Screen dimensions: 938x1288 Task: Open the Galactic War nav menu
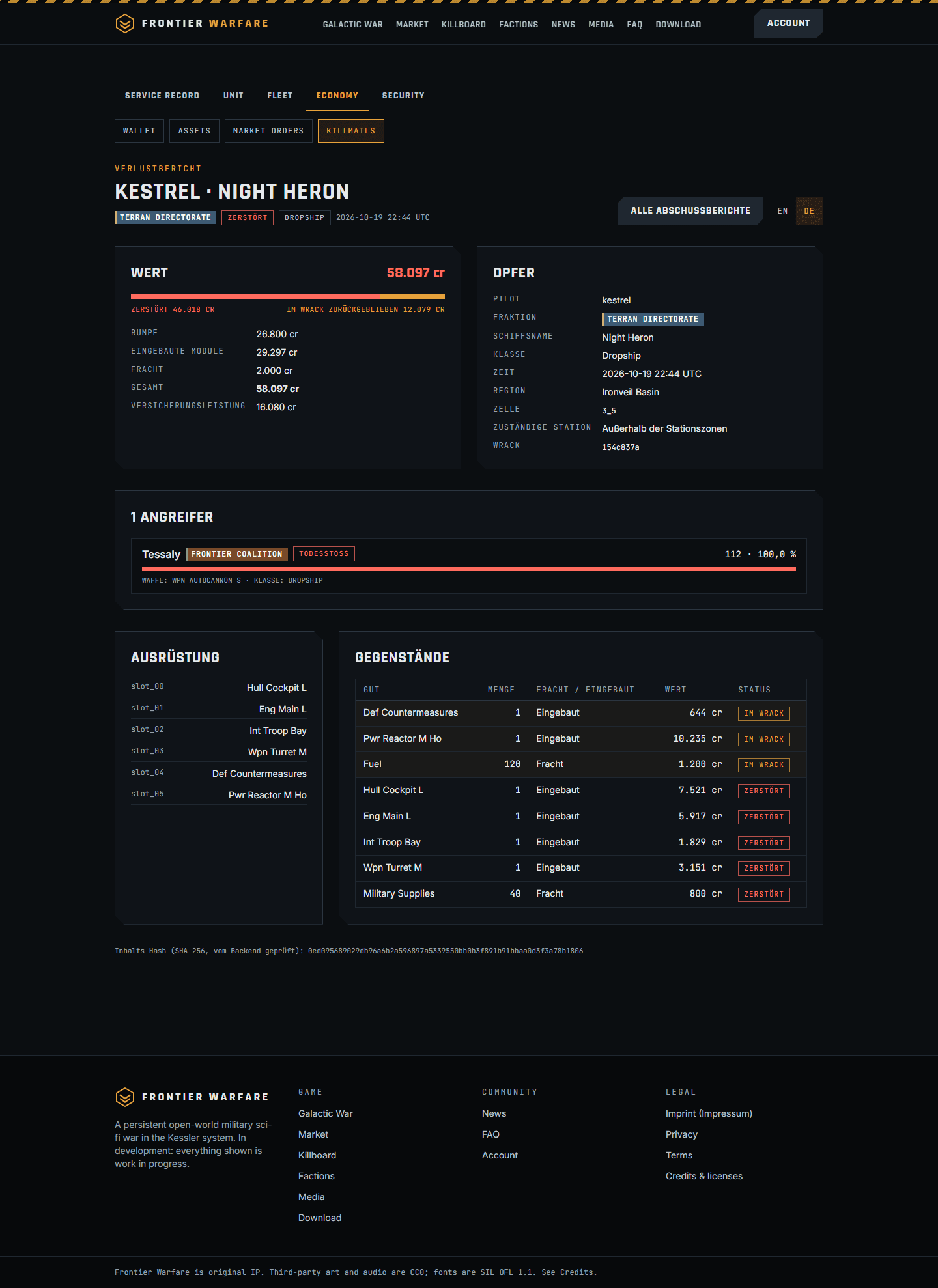pyautogui.click(x=352, y=25)
